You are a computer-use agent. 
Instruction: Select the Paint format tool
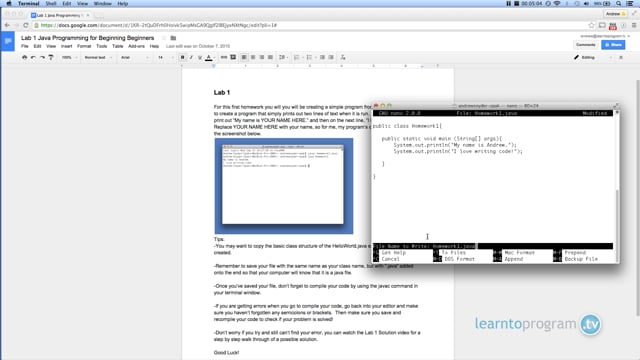[51, 58]
